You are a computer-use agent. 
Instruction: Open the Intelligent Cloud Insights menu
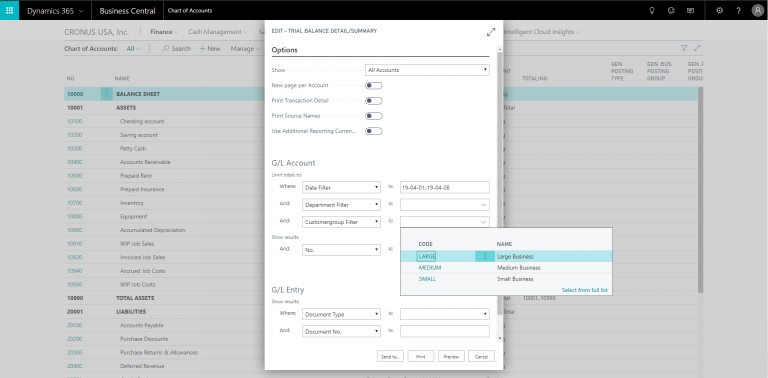542,32
